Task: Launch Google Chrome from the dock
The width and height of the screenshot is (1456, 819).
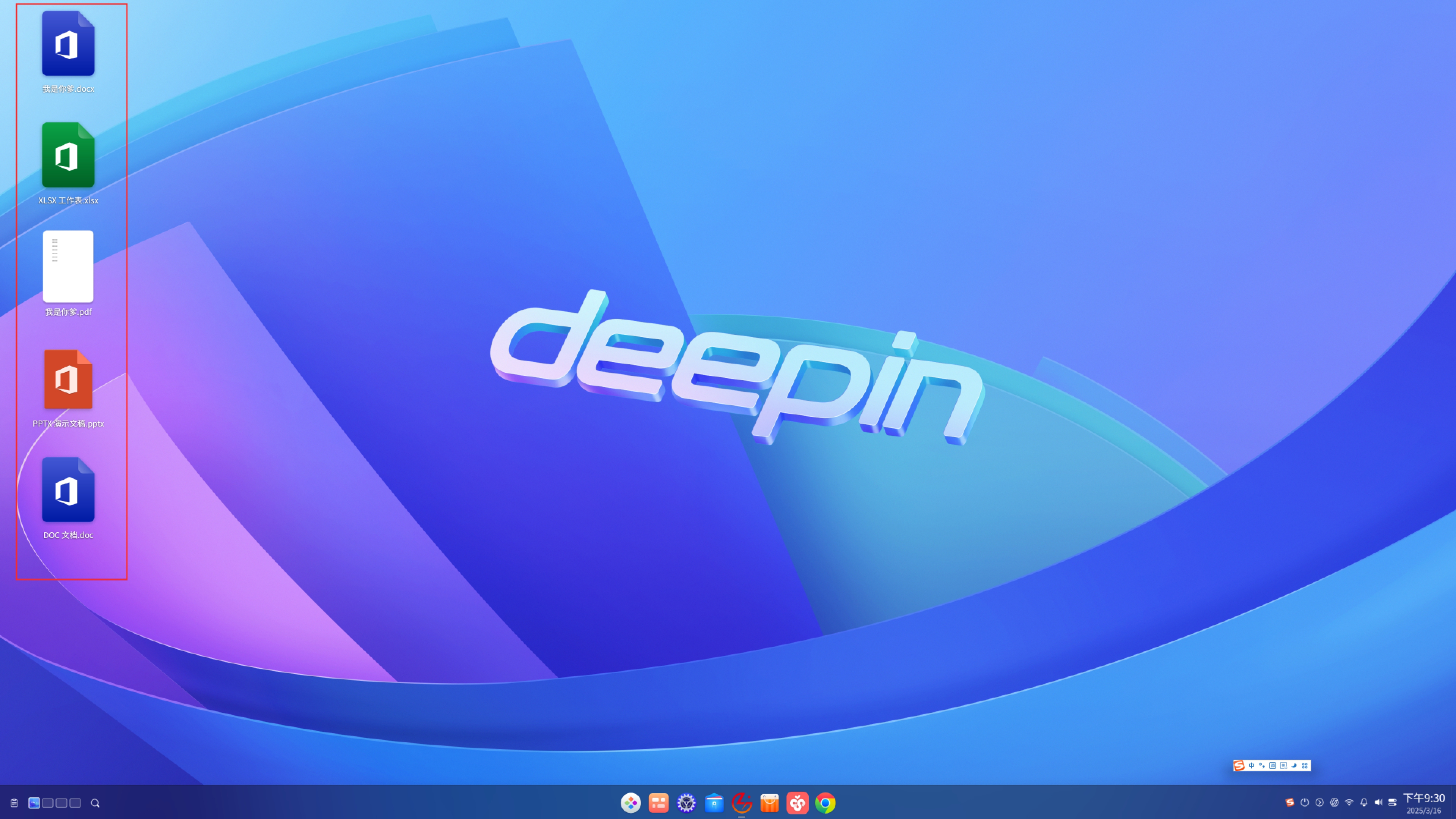Action: [825, 803]
